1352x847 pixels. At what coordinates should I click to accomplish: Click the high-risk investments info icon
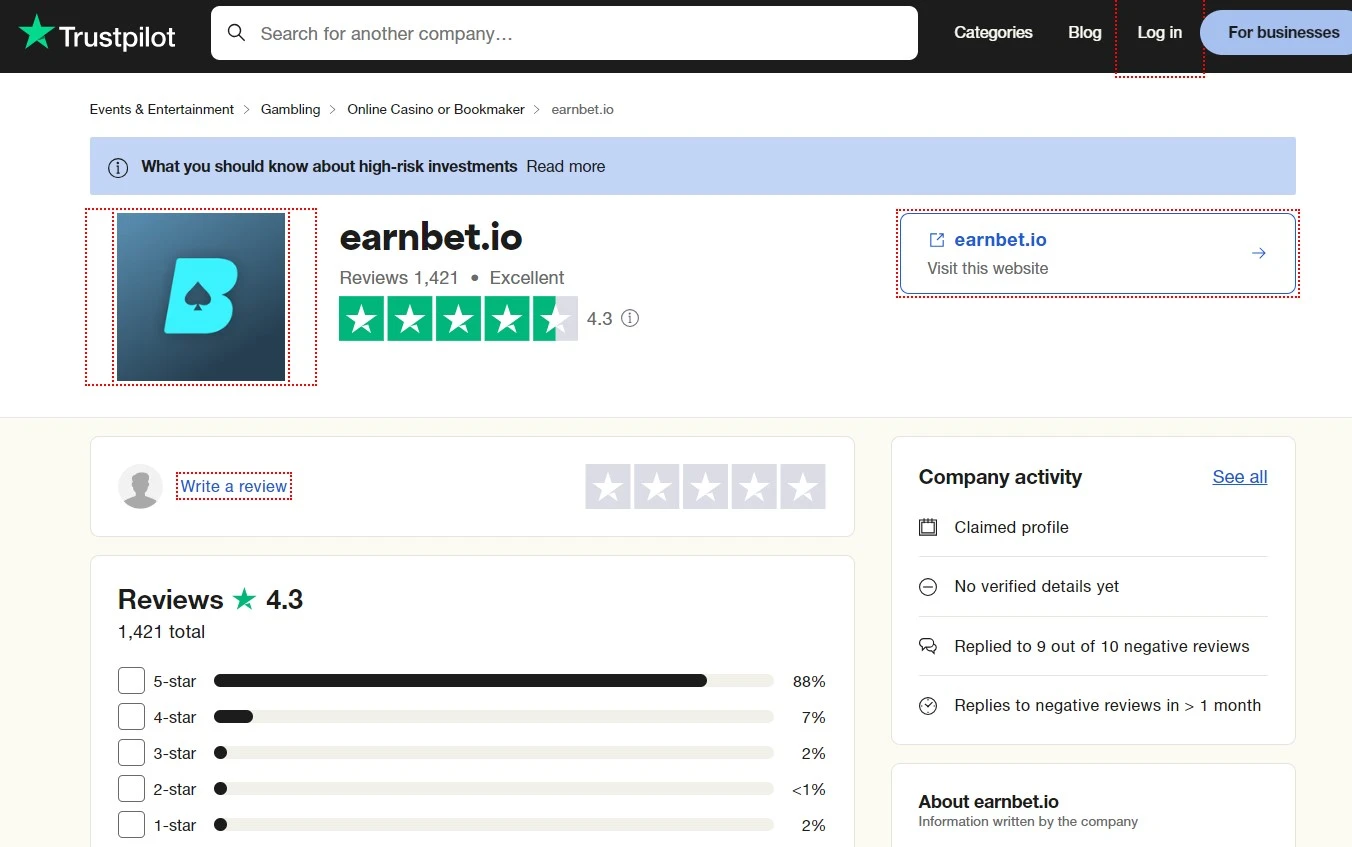click(118, 167)
